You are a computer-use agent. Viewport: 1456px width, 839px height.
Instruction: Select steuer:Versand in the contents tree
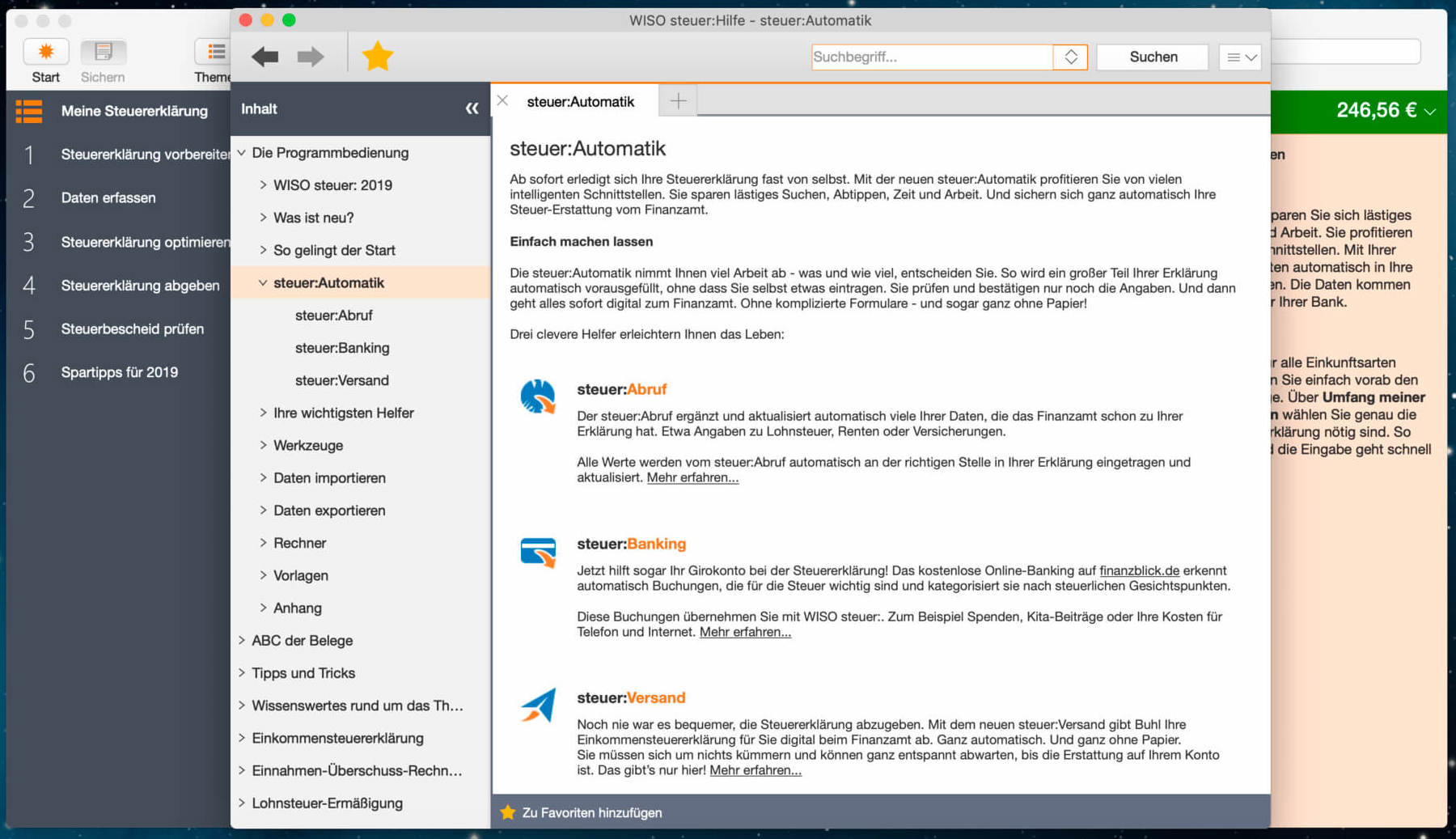click(341, 380)
